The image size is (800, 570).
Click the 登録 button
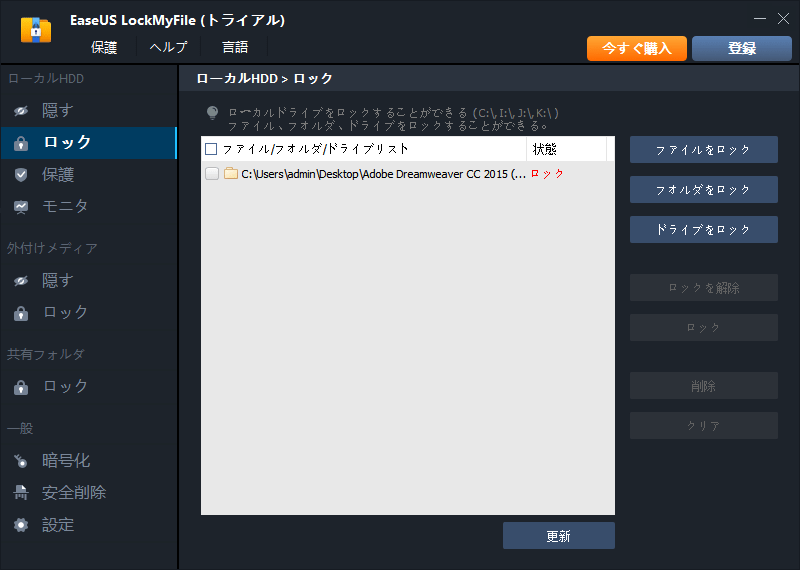742,48
